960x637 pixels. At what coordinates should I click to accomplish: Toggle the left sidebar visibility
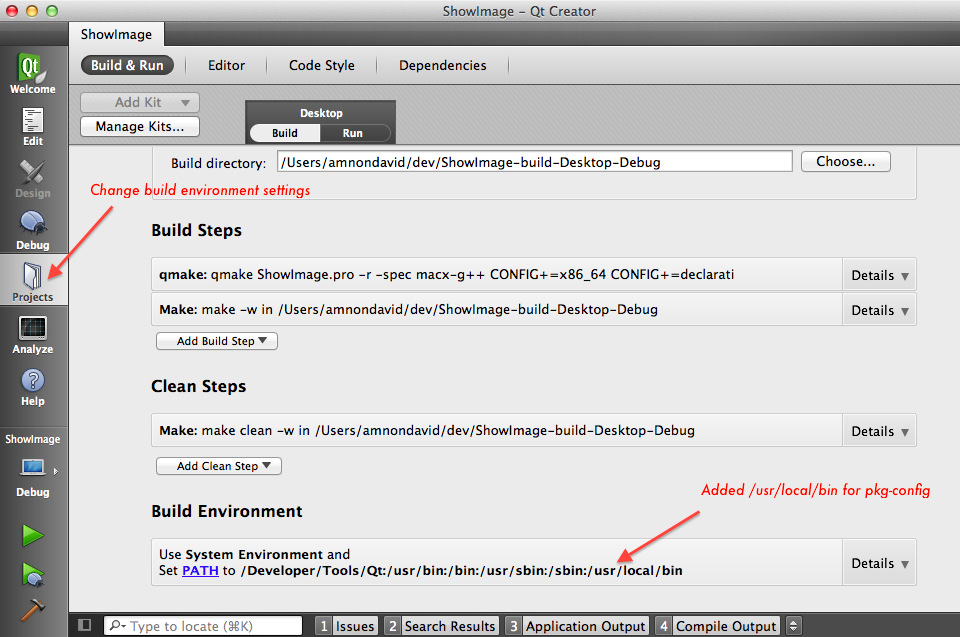coord(84,625)
